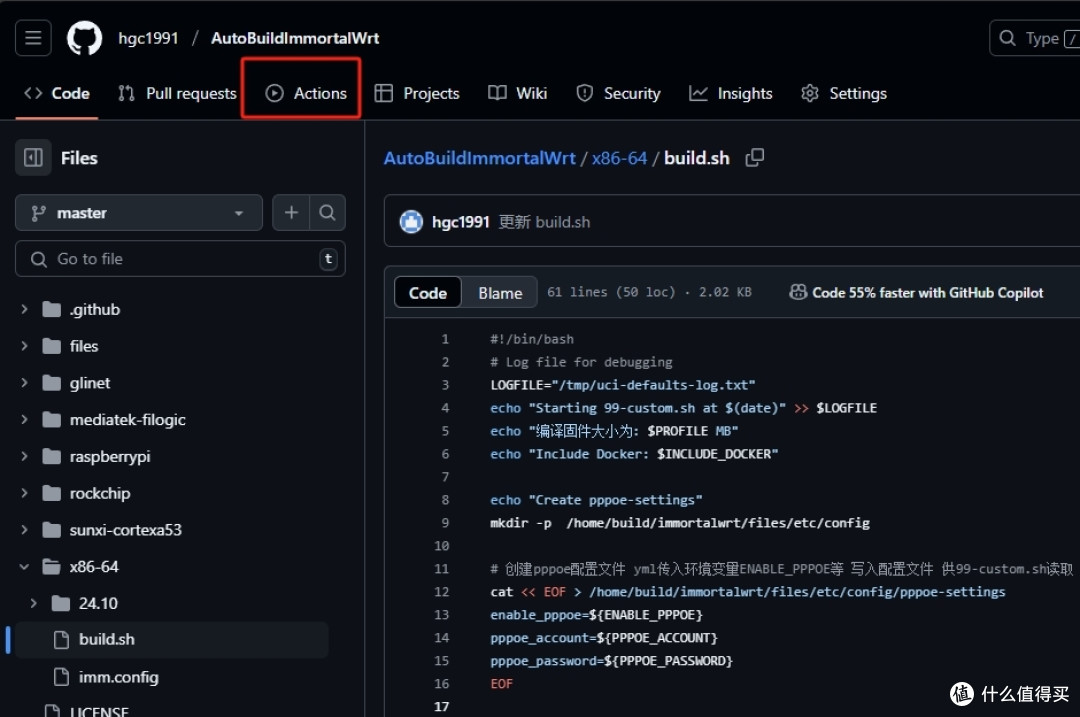Expand the rockchip folder chevron
The width and height of the screenshot is (1080, 717).
[x=24, y=493]
